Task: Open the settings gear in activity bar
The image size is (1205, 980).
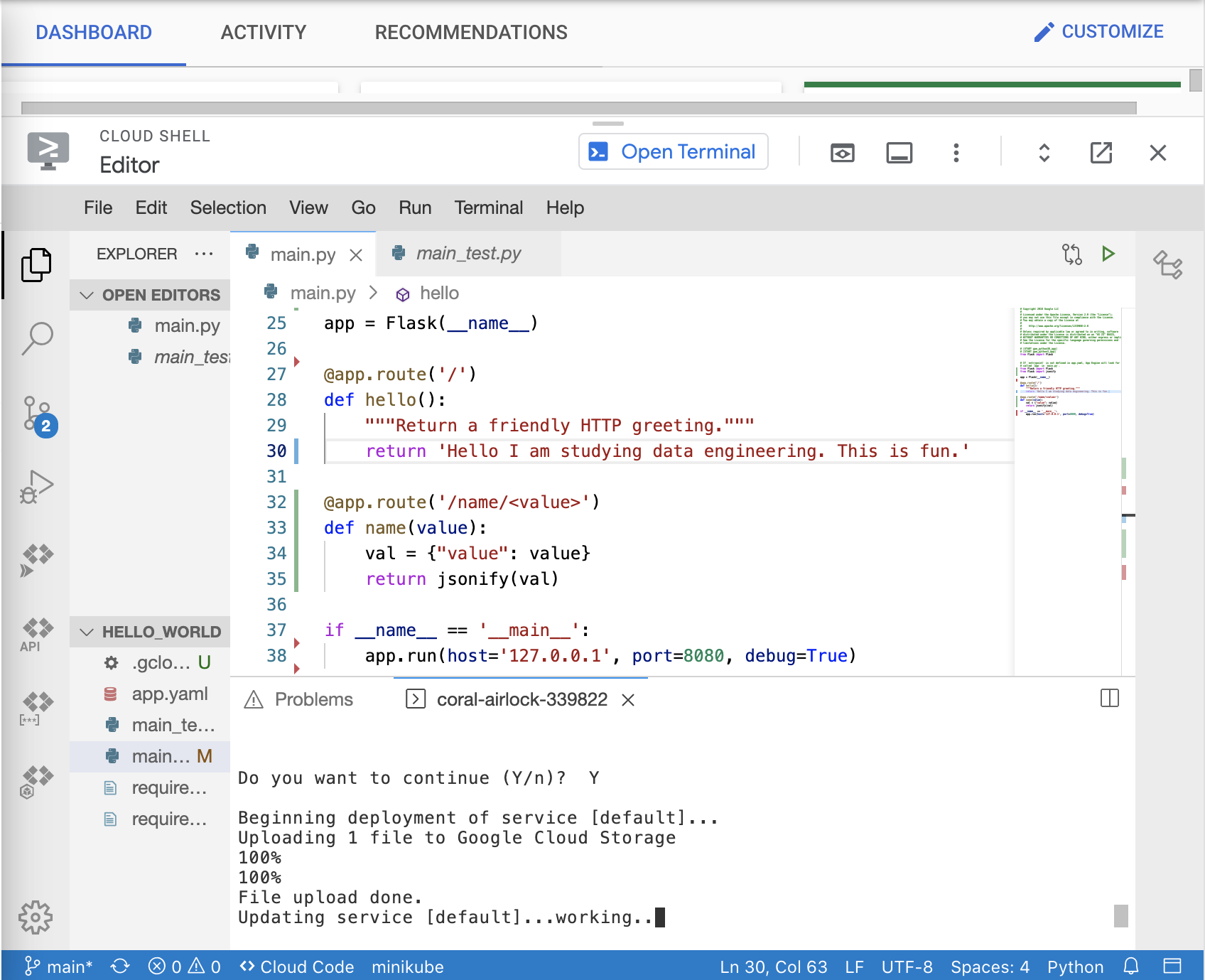Action: pyautogui.click(x=36, y=917)
